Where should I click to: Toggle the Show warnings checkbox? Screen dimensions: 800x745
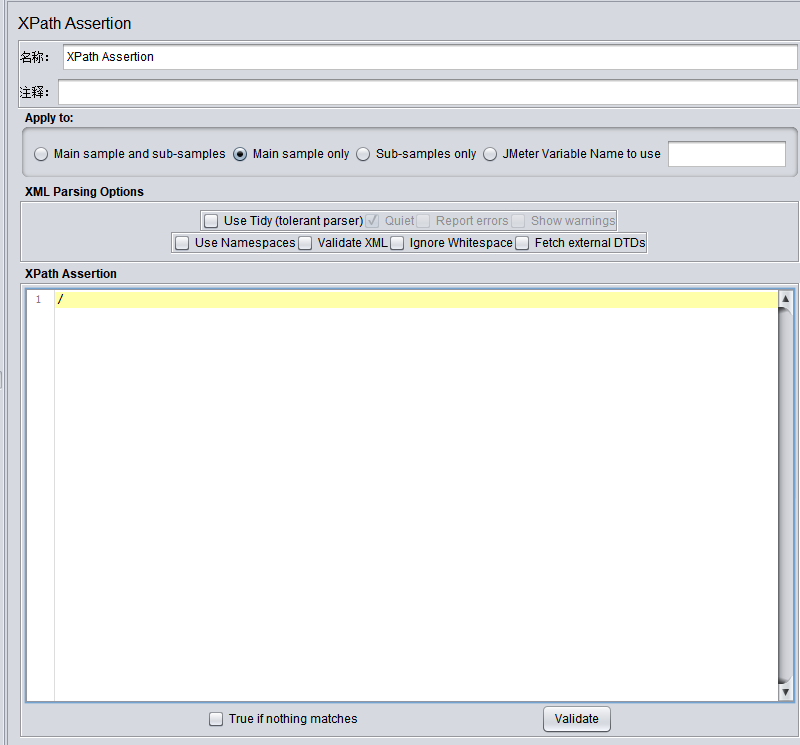tap(518, 221)
